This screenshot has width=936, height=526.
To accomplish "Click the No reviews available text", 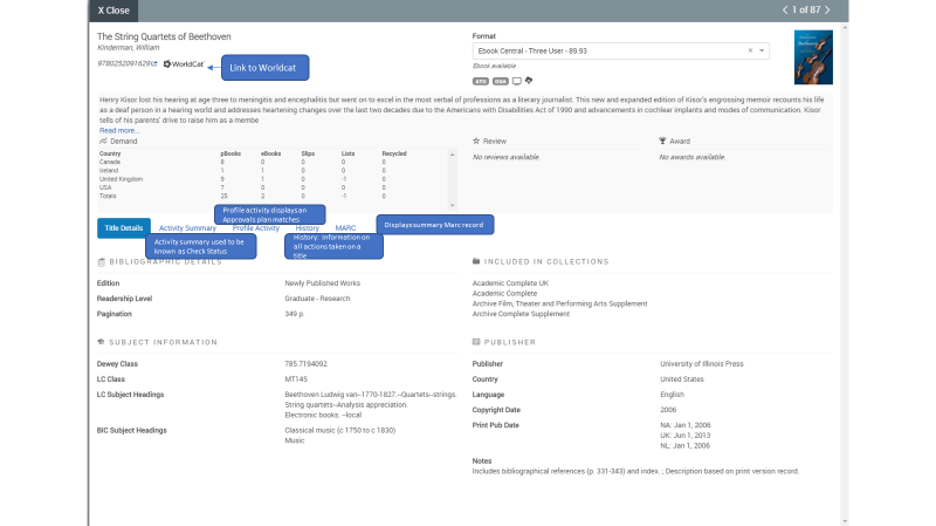I will click(506, 157).
